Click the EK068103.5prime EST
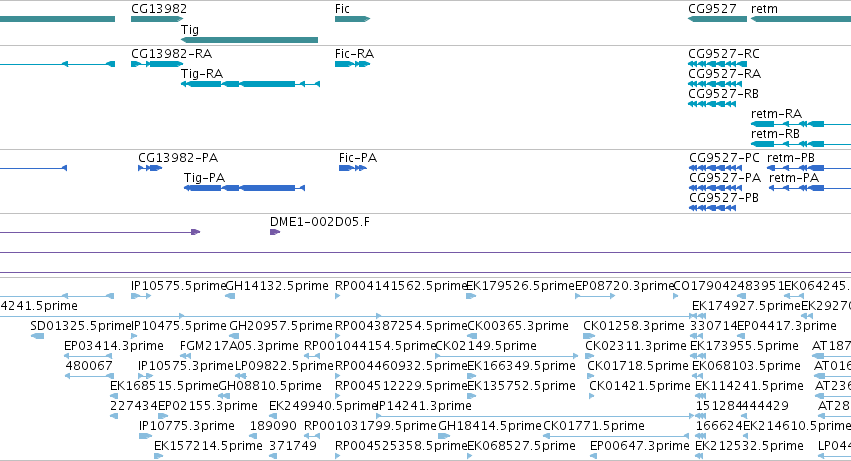 (x=698, y=376)
